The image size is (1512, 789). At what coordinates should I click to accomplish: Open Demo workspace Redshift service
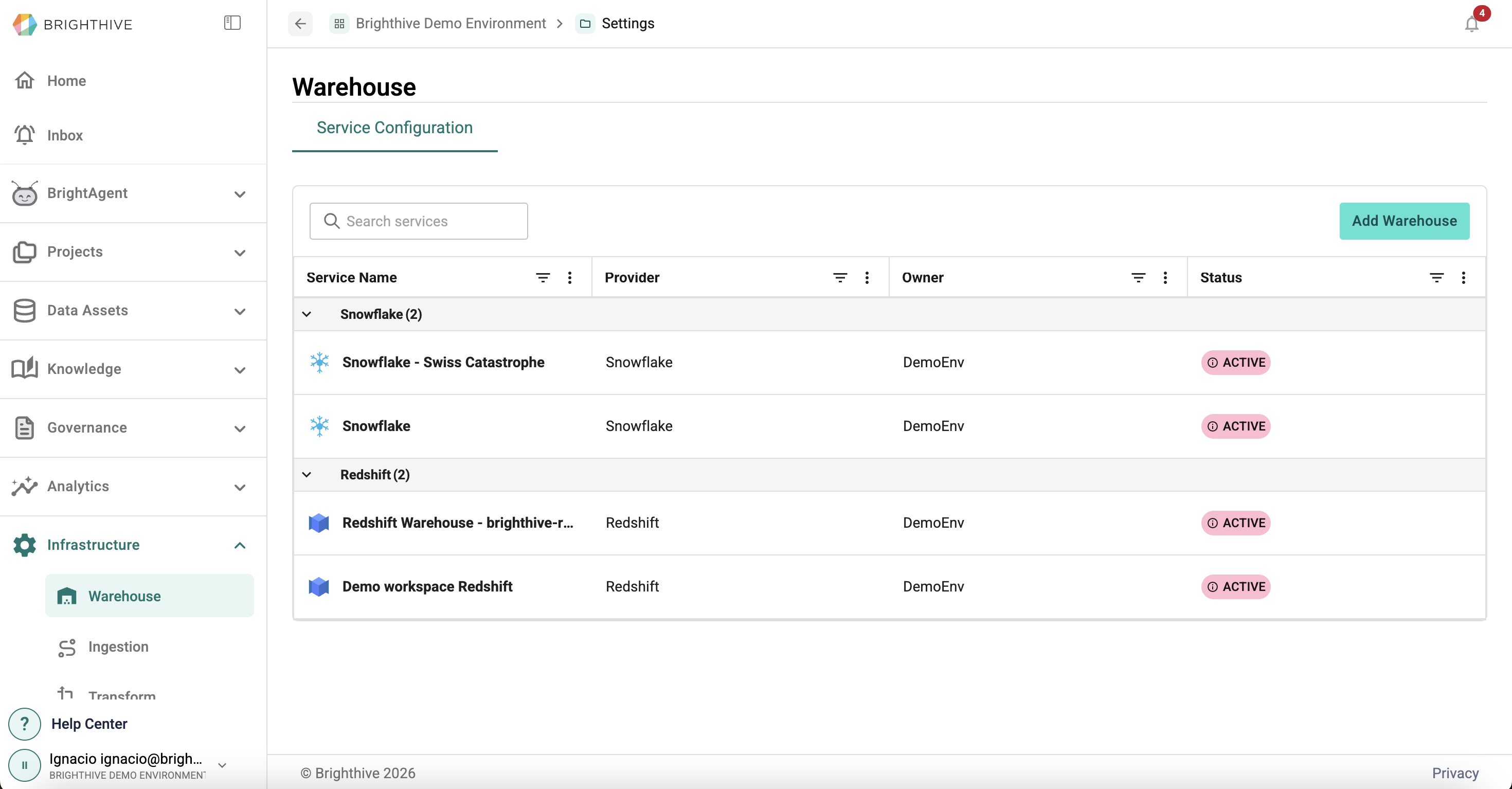[x=427, y=586]
